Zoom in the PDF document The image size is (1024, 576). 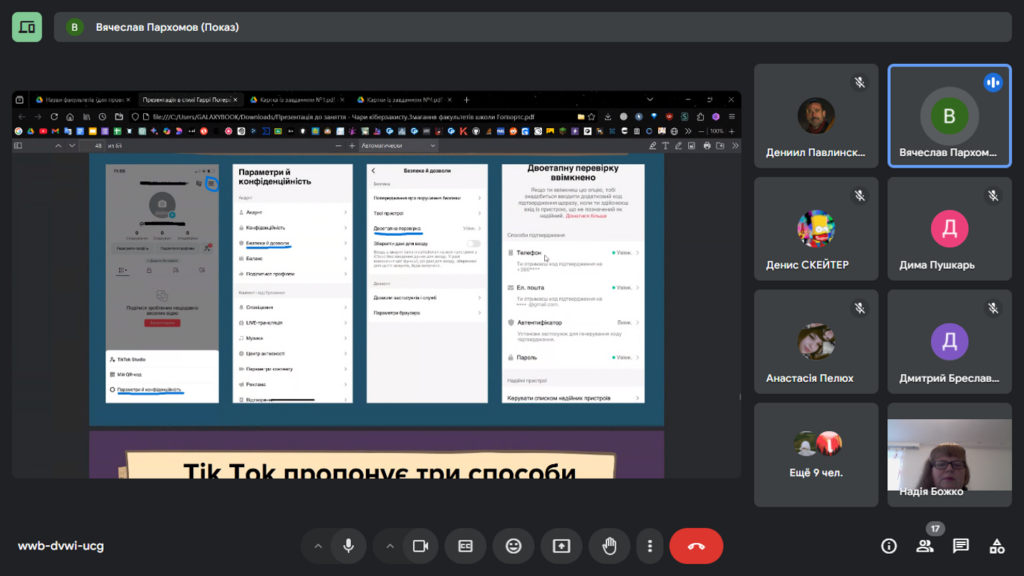point(352,146)
